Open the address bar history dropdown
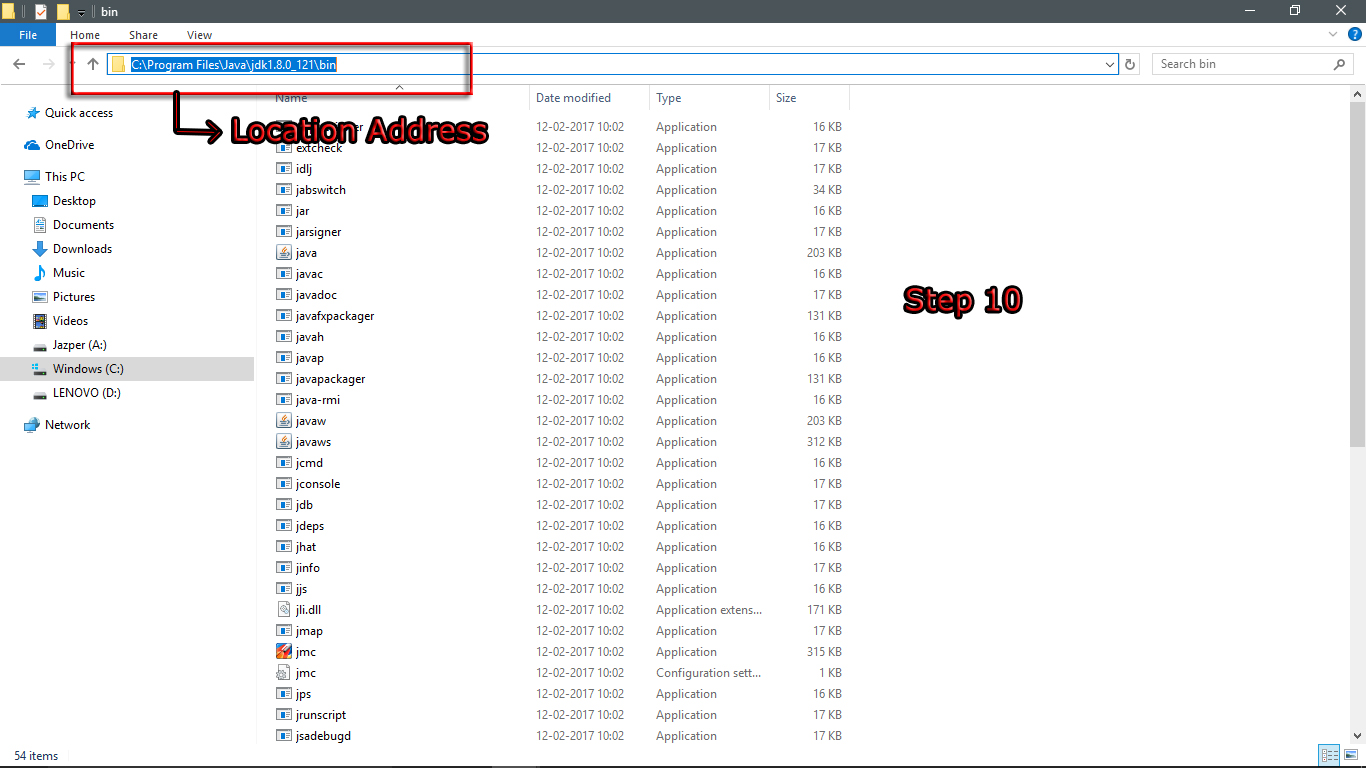 click(x=1109, y=63)
